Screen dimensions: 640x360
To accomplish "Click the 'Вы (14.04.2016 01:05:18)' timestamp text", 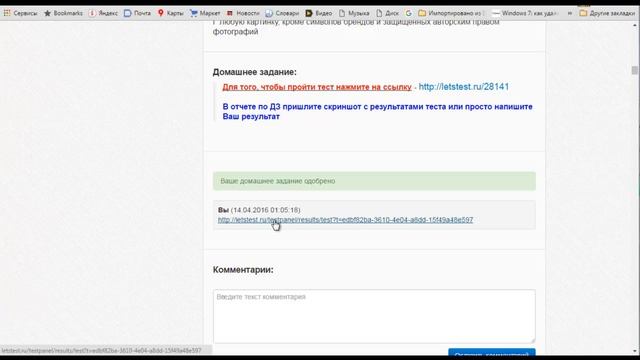I will 259,210.
